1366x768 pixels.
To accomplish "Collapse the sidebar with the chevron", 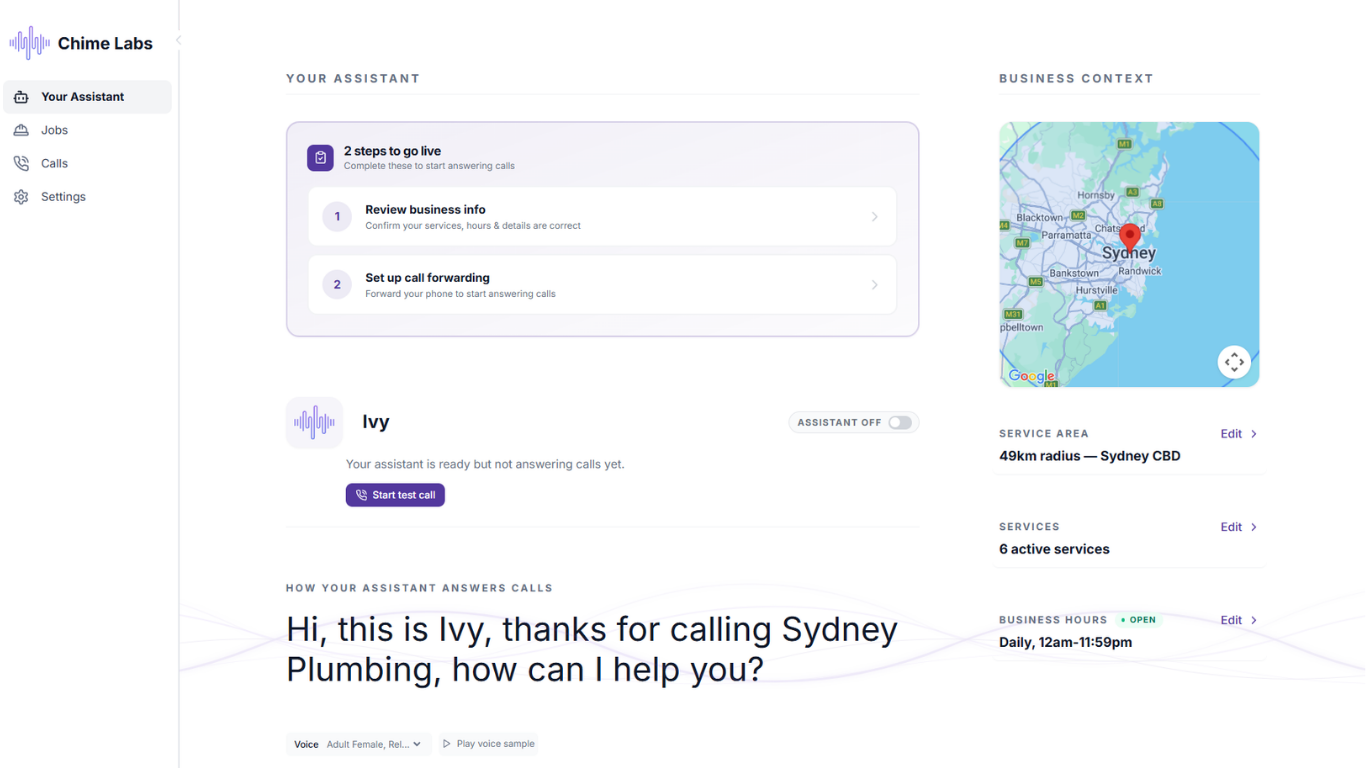I will point(178,40).
